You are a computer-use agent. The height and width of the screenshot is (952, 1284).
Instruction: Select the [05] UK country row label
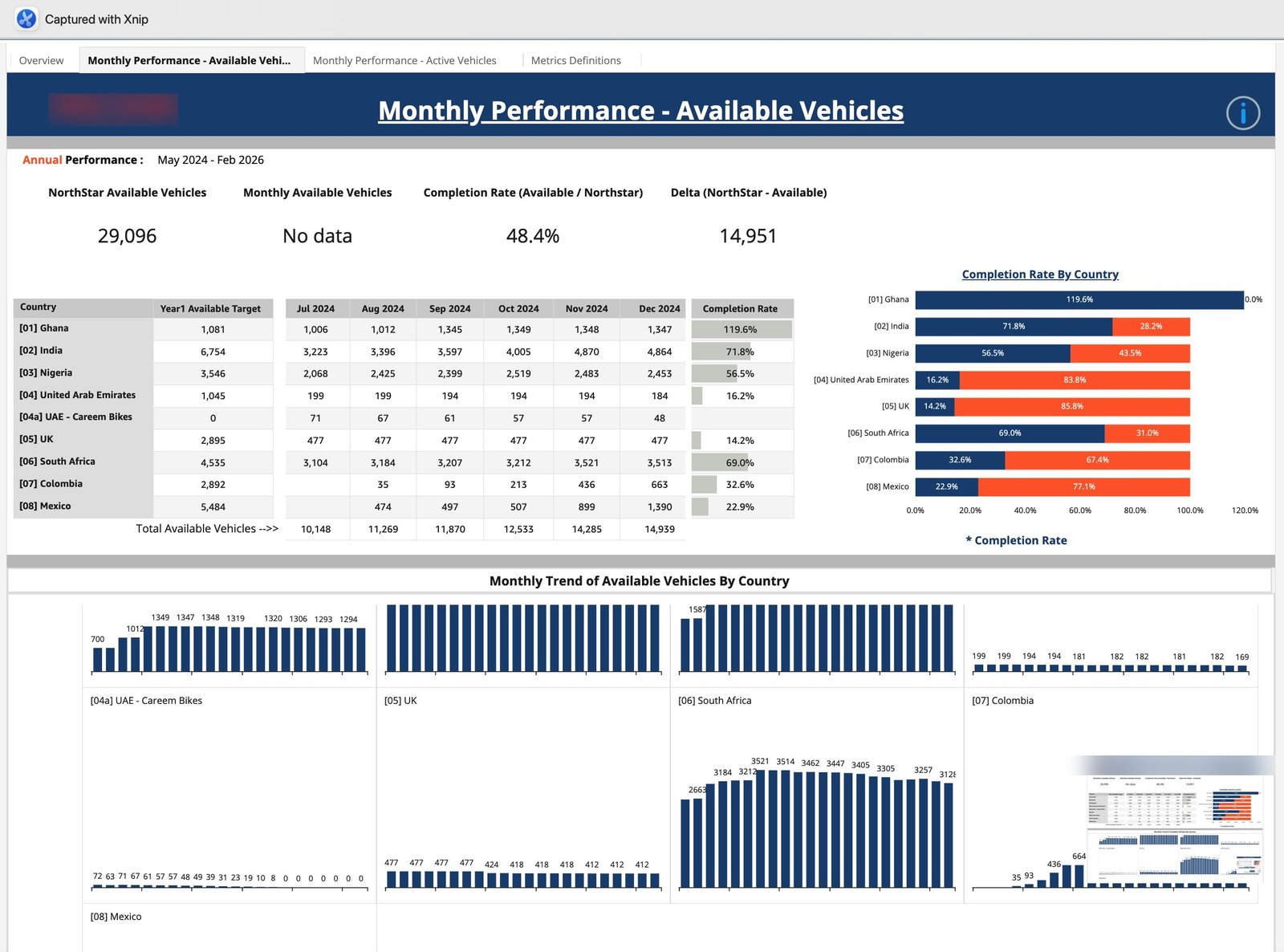point(36,440)
